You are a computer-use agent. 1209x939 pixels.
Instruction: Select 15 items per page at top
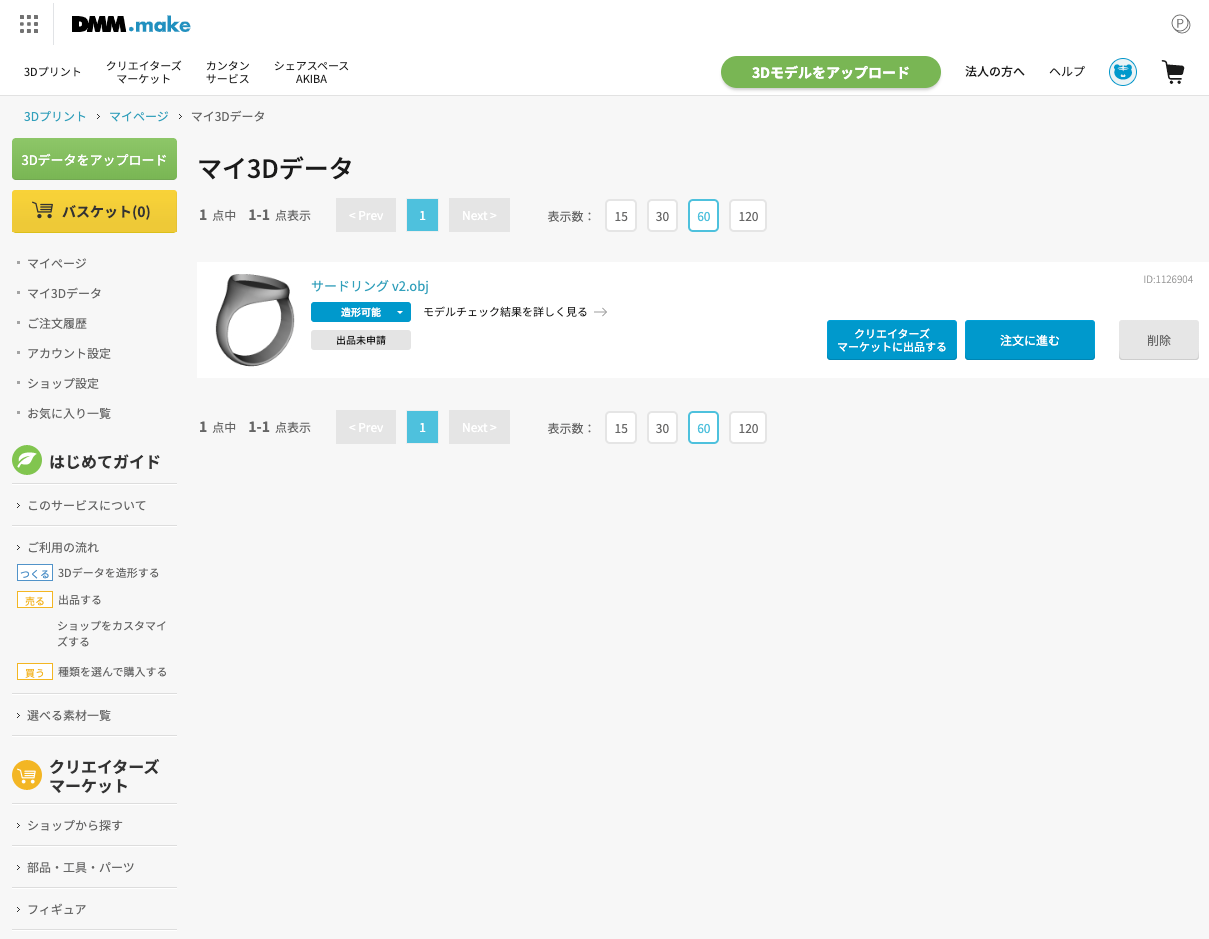(621, 216)
